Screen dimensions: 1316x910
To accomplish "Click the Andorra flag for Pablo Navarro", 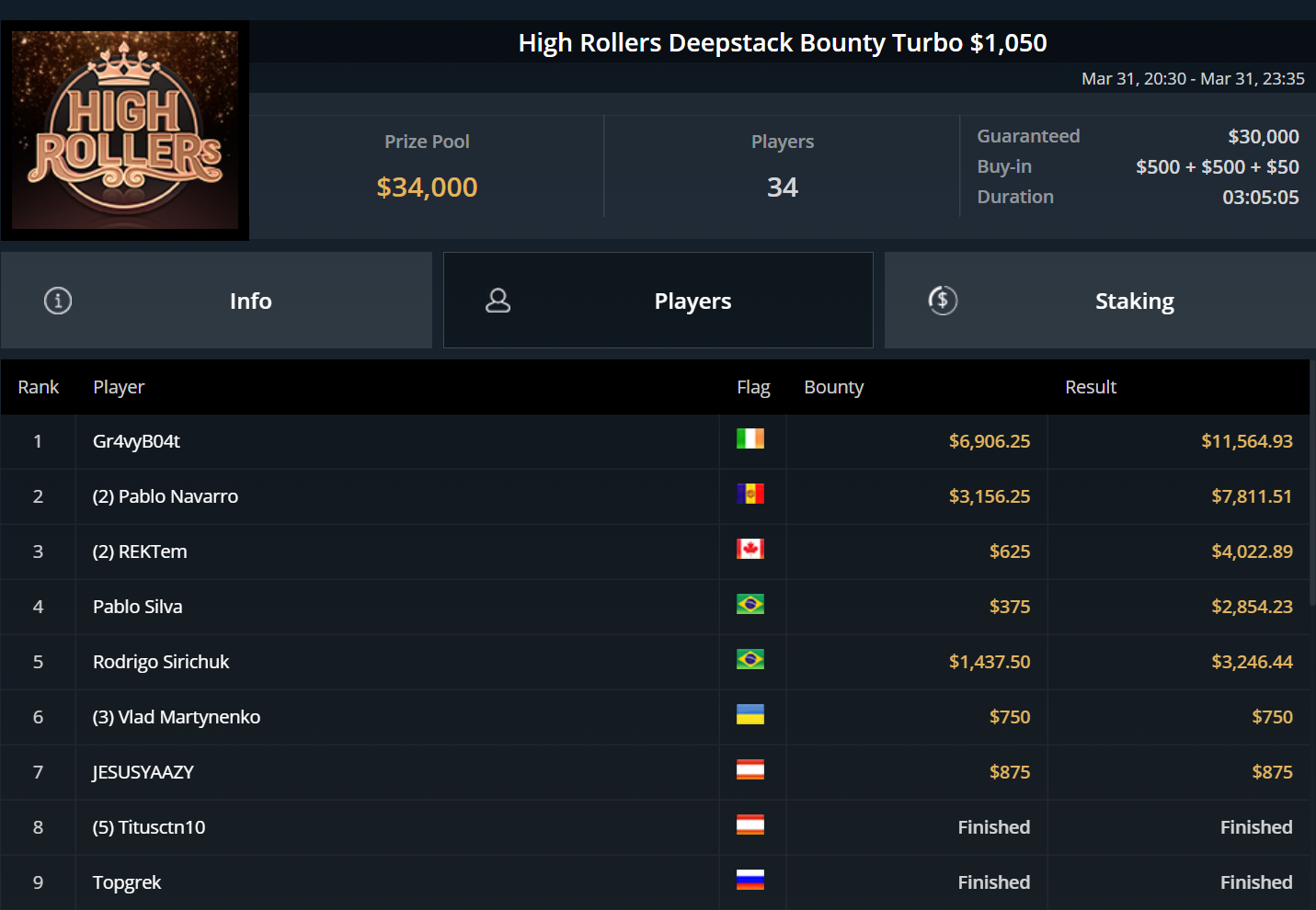I will tap(750, 495).
